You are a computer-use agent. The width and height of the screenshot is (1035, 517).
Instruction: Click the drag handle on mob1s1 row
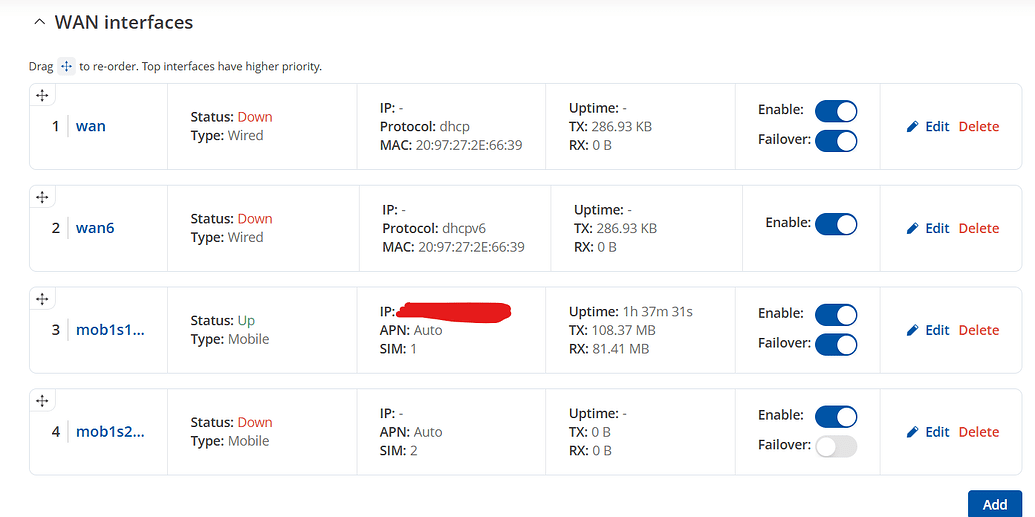[x=42, y=299]
